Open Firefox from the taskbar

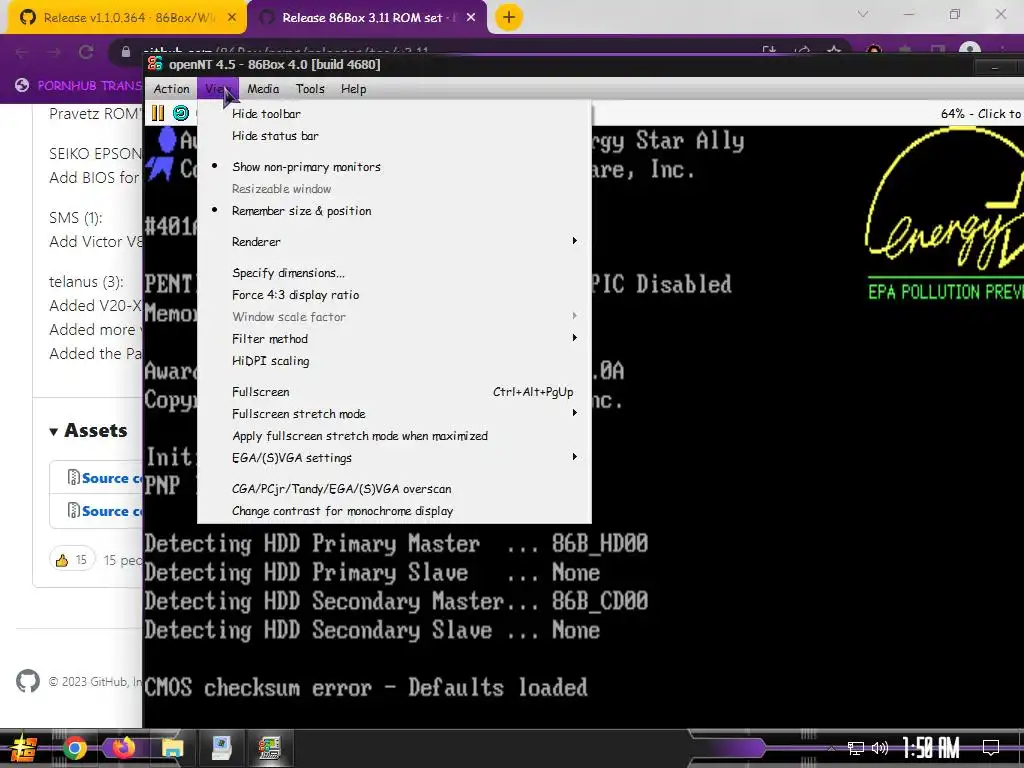[123, 748]
